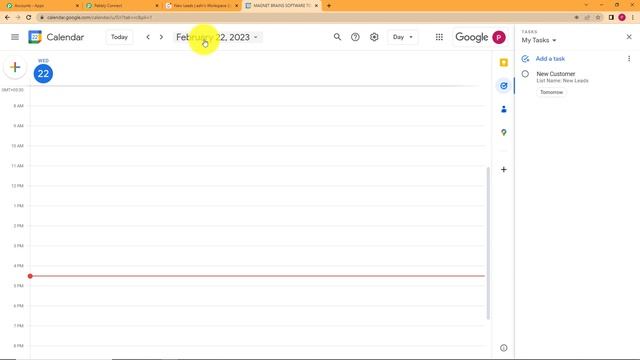Open a new browser tab
Viewport: 640px width, 360px height.
coord(329,6)
